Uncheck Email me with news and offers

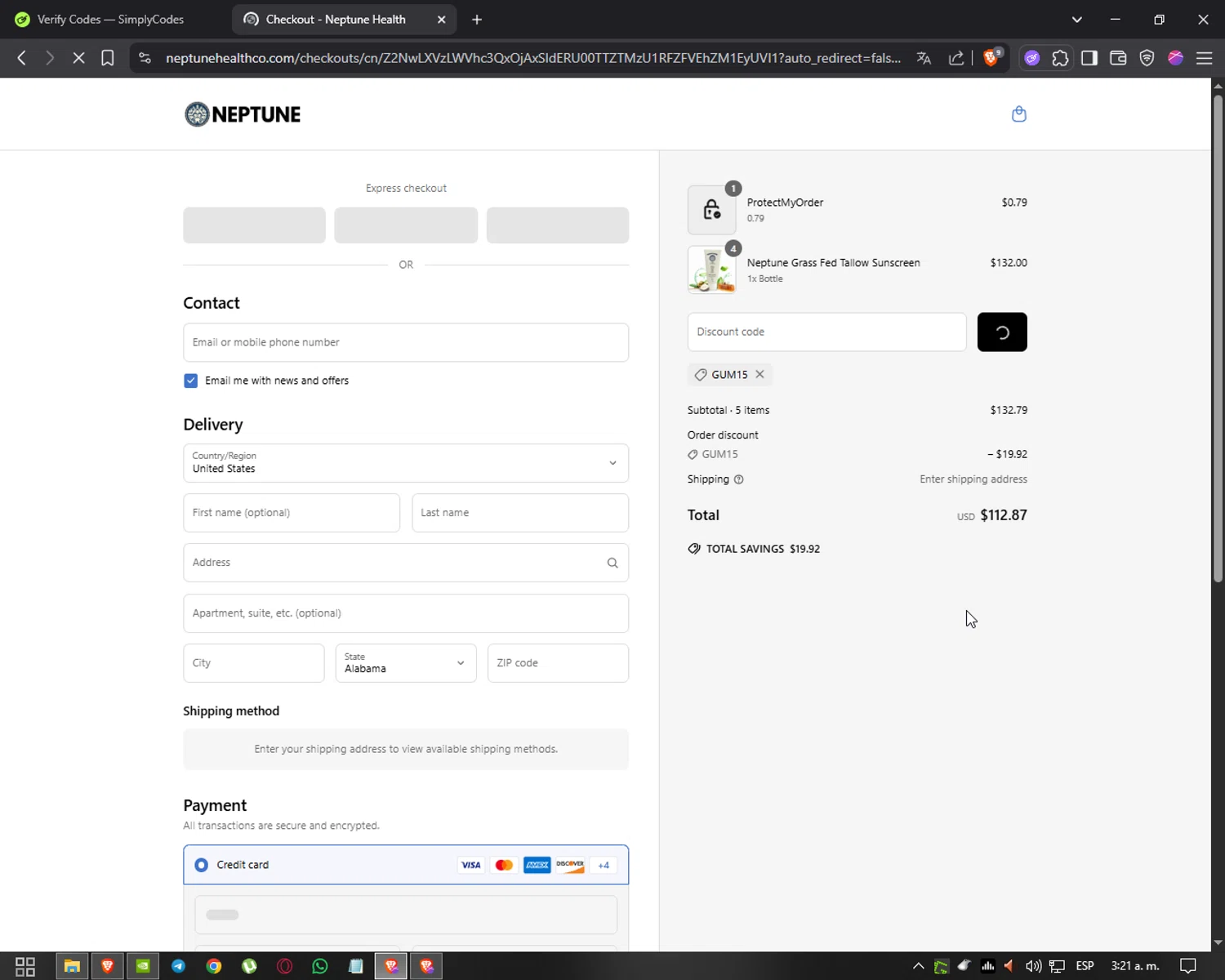(190, 381)
